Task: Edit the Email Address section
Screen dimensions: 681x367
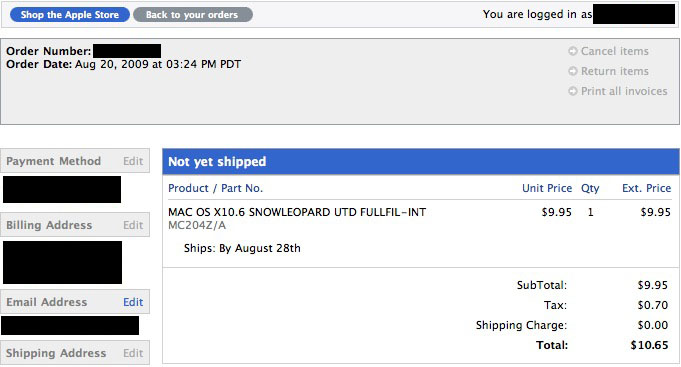Action: pos(133,302)
